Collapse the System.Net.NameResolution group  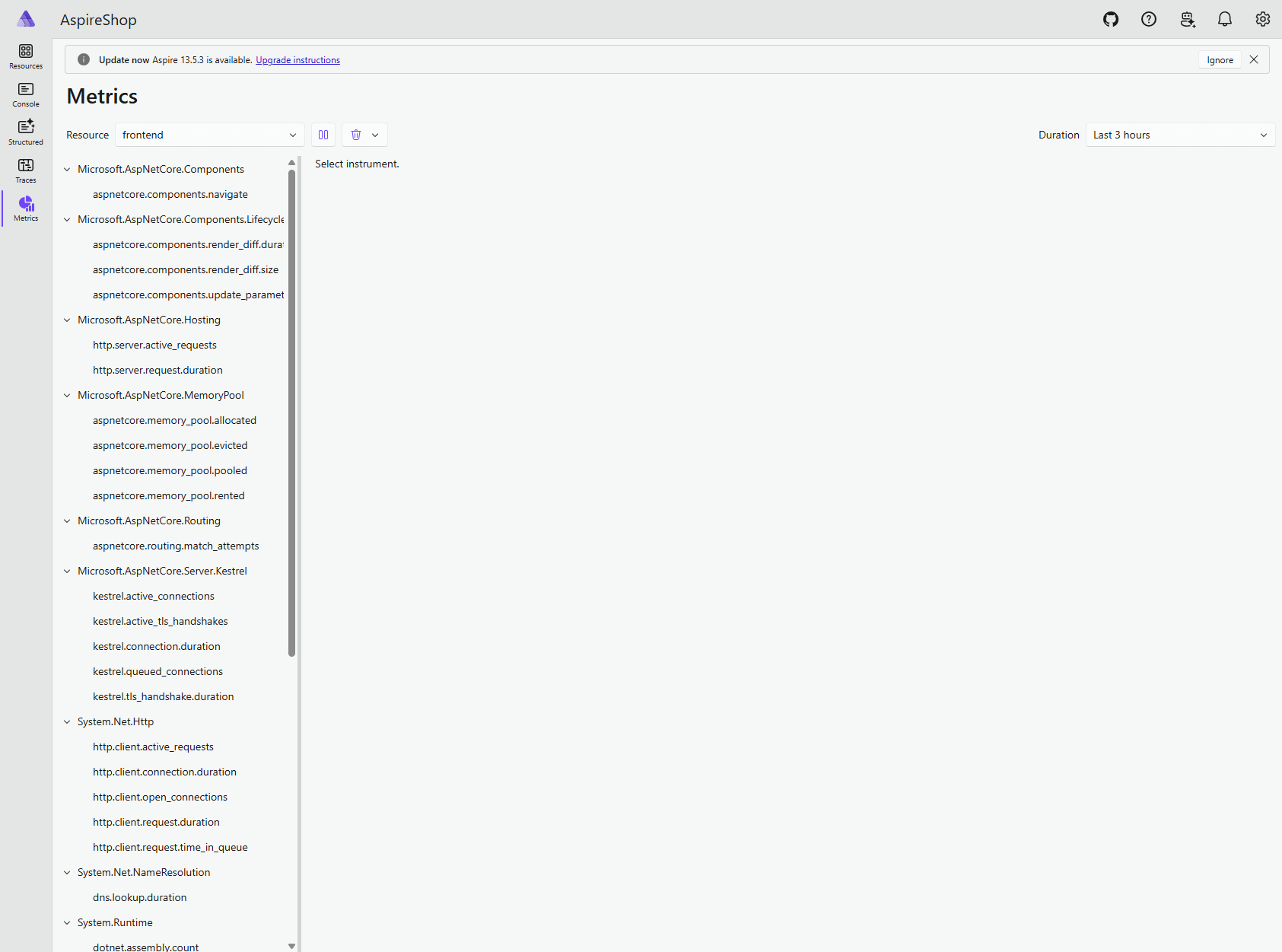click(67, 872)
